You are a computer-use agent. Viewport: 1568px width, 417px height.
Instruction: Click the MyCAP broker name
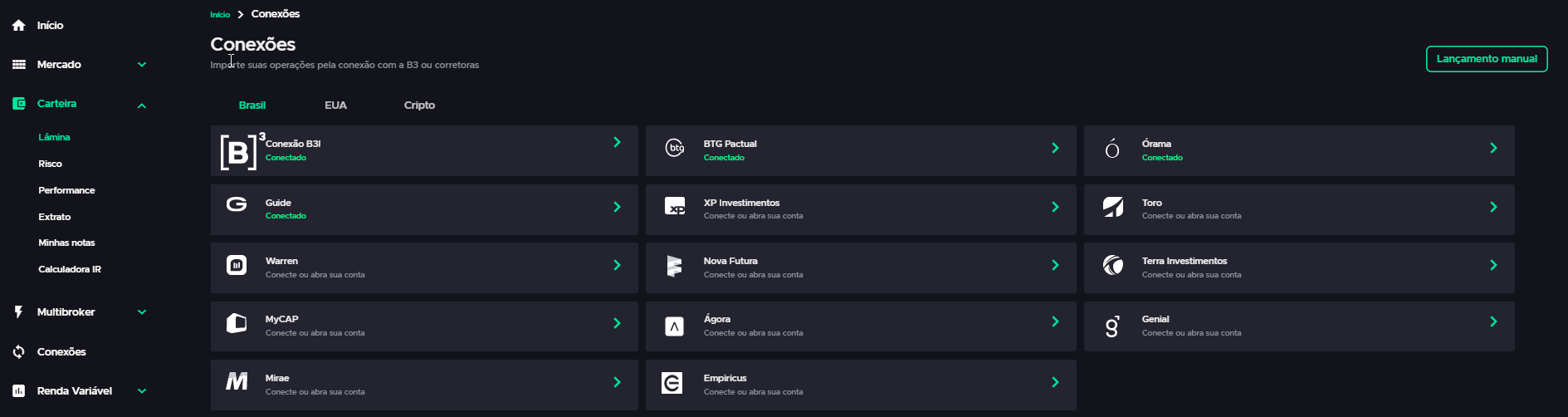(x=281, y=319)
